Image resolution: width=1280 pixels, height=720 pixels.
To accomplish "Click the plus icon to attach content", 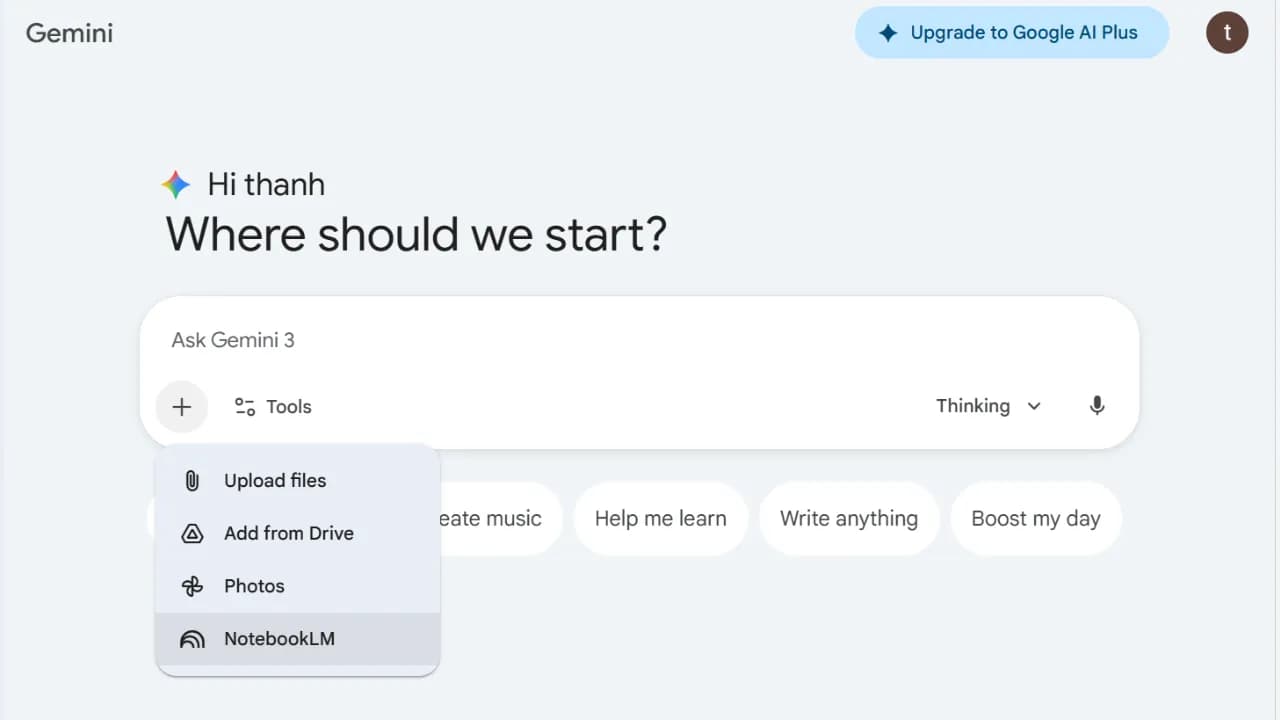I will tap(181, 406).
